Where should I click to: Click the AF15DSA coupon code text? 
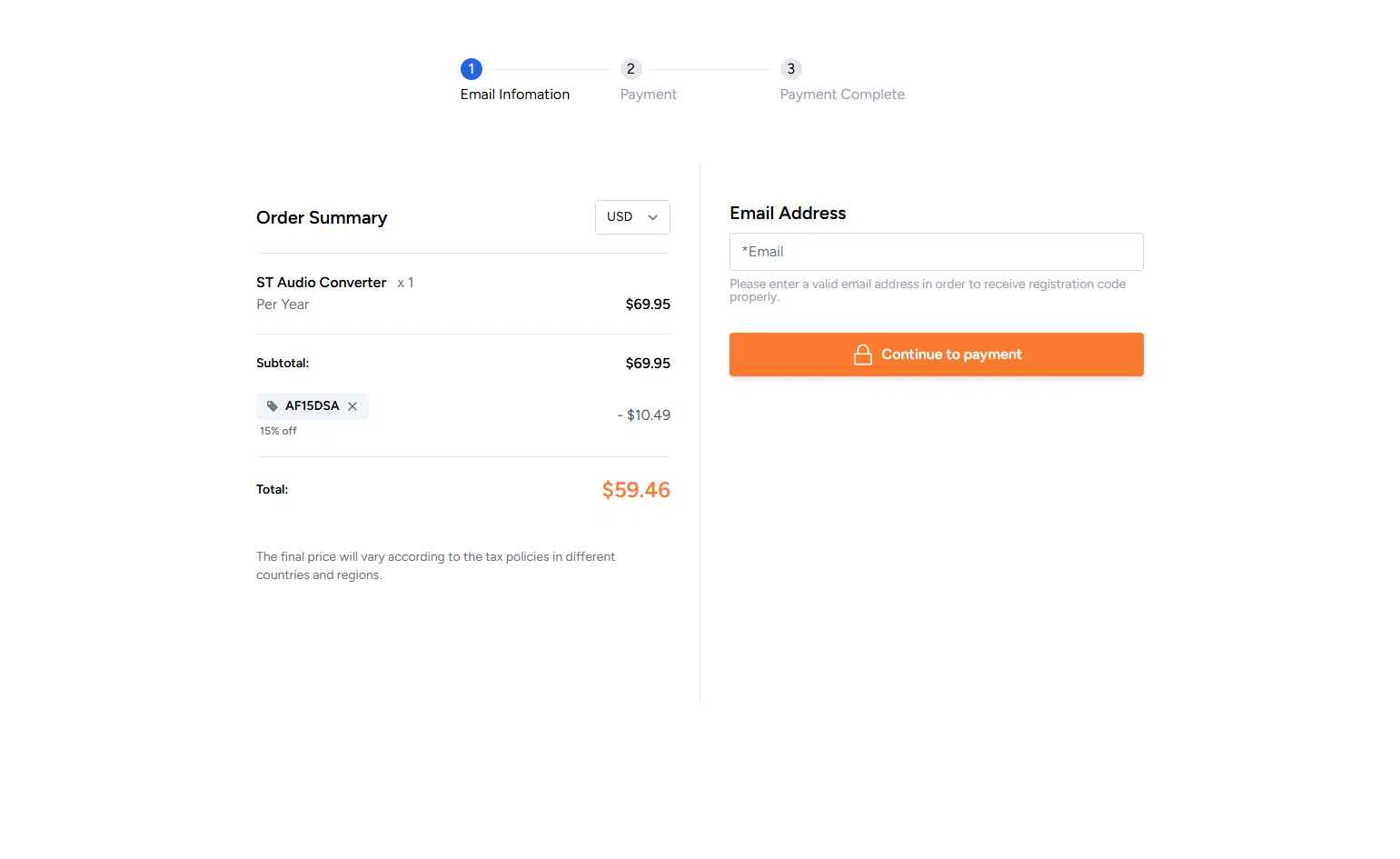coord(313,406)
